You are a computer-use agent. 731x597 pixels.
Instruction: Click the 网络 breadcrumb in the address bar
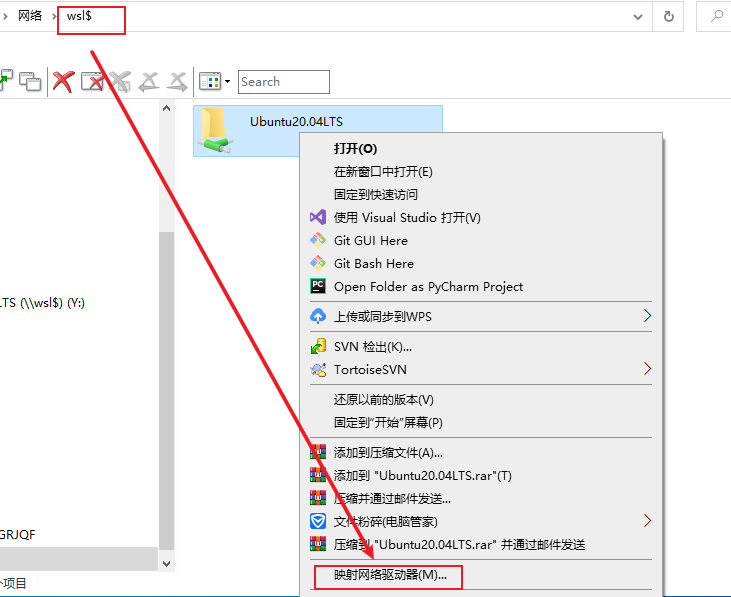pos(30,16)
